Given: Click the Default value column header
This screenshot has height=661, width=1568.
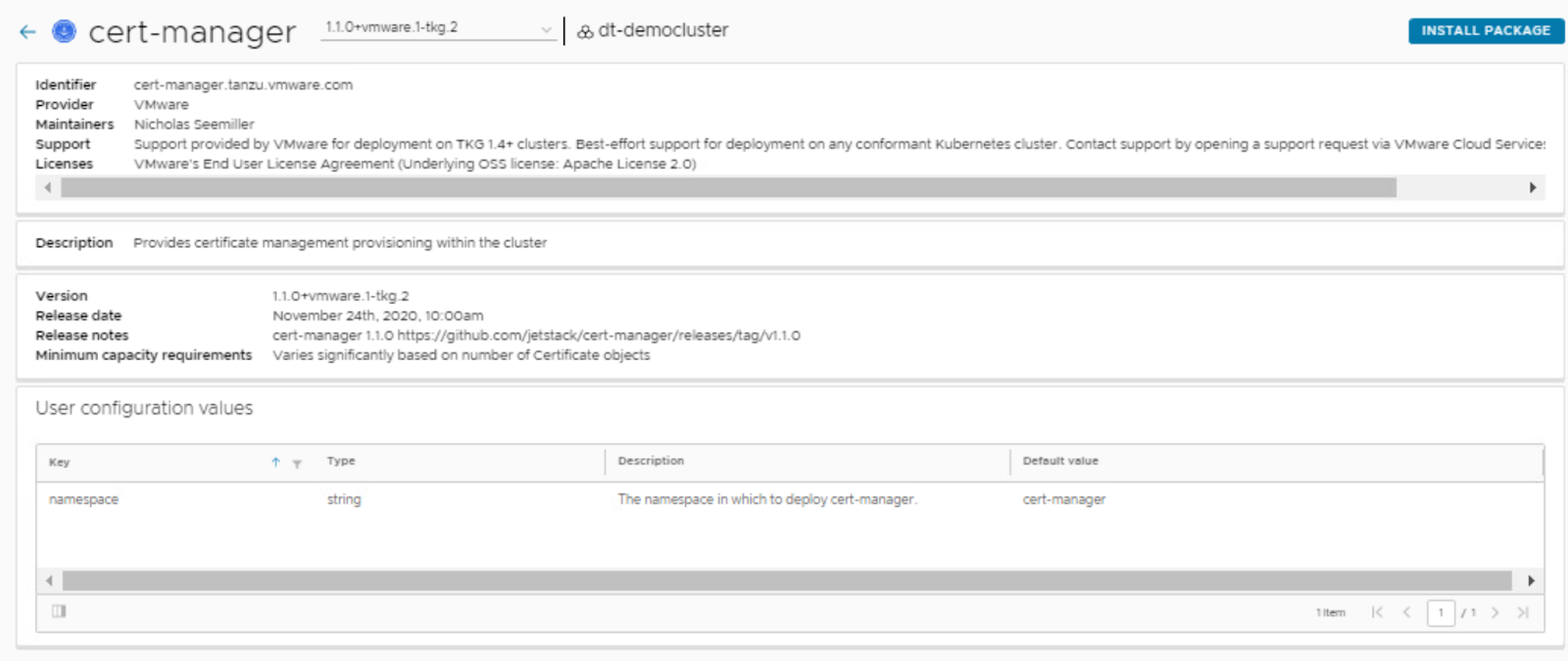Looking at the screenshot, I should pyautogui.click(x=1060, y=461).
